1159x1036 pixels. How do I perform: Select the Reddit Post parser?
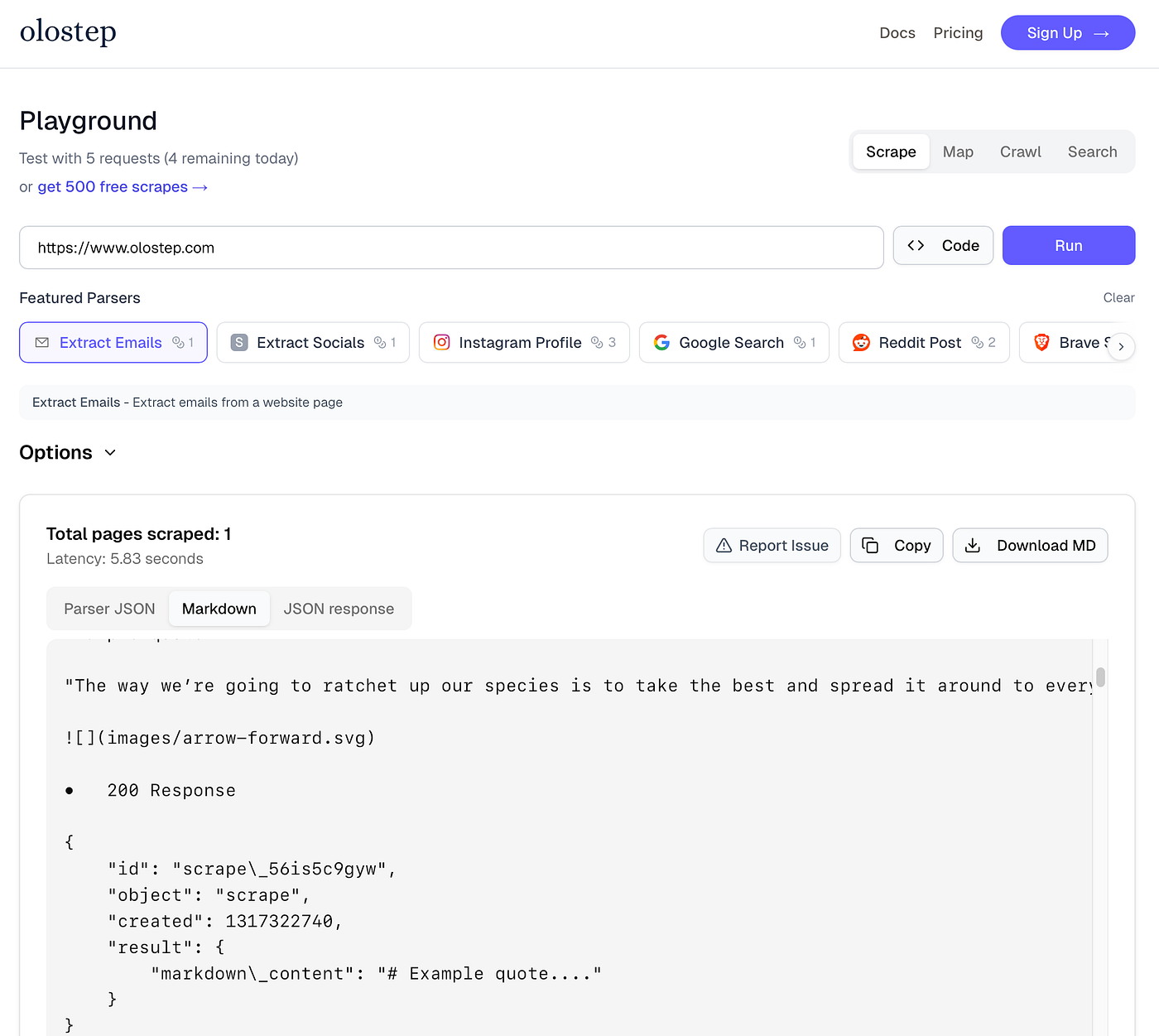pyautogui.click(x=924, y=343)
